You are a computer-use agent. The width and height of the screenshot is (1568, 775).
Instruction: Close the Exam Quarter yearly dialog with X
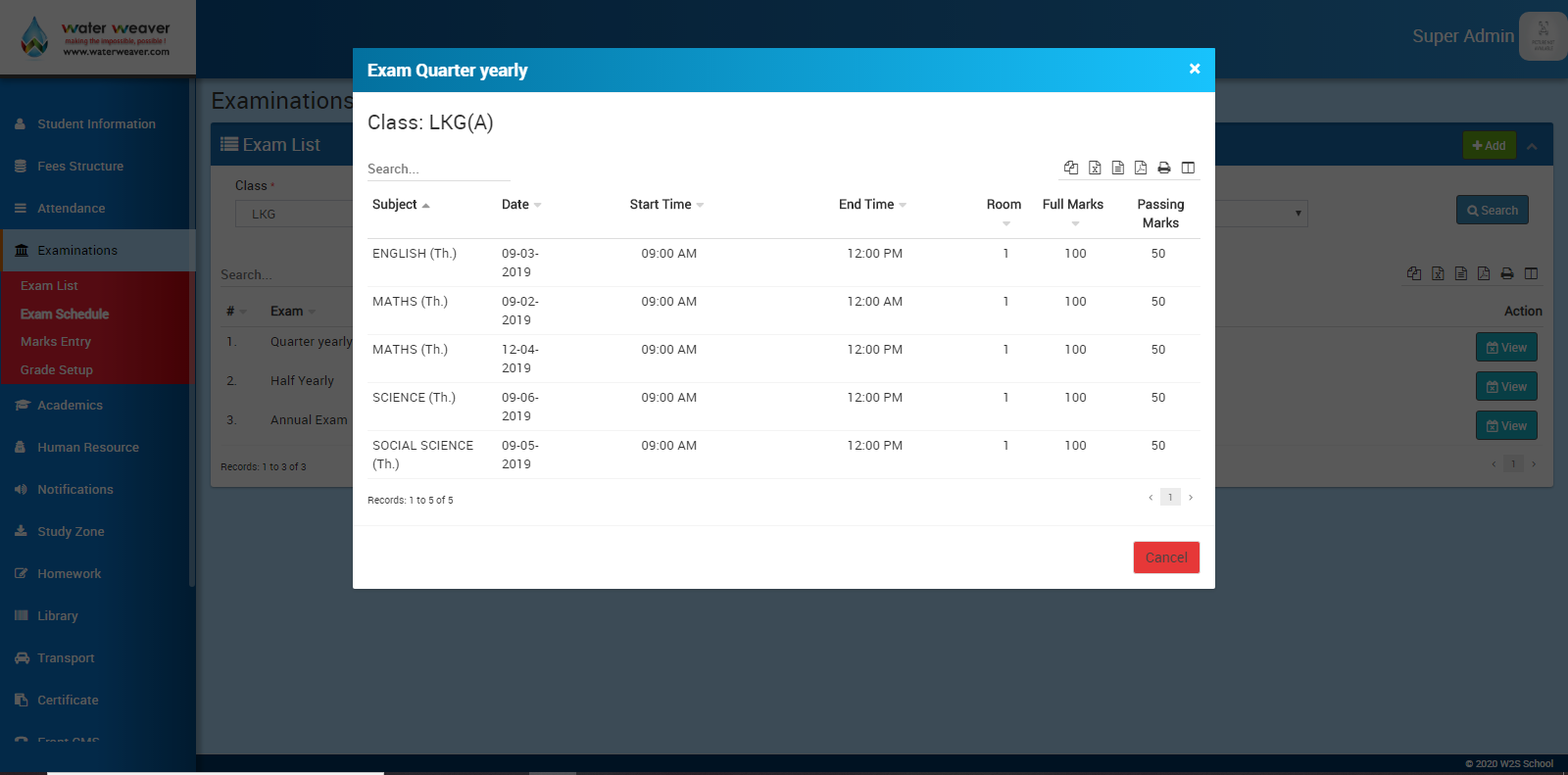point(1195,69)
